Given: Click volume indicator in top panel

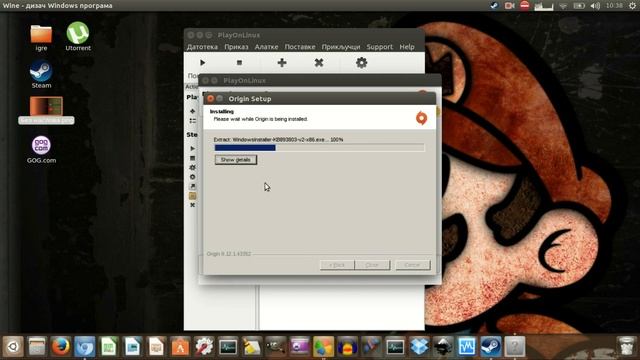Looking at the screenshot, I should click(x=595, y=6).
